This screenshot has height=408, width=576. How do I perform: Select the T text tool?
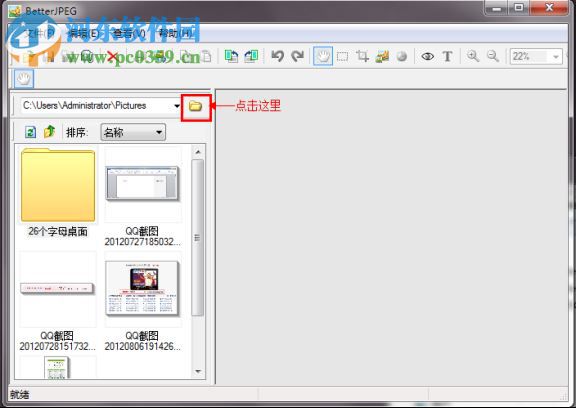447,57
